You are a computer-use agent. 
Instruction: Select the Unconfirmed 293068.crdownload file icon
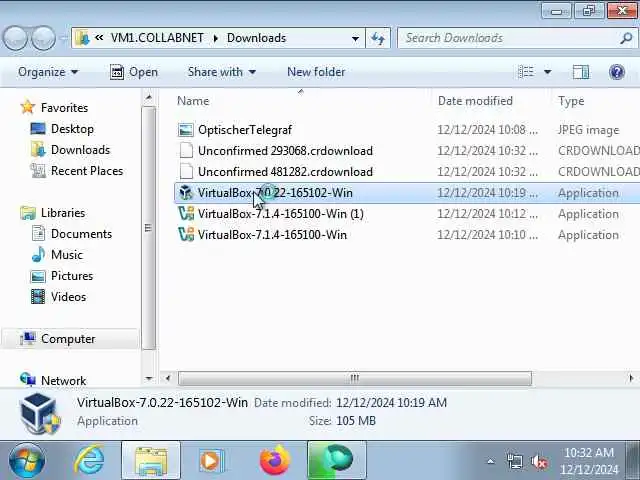click(186, 151)
